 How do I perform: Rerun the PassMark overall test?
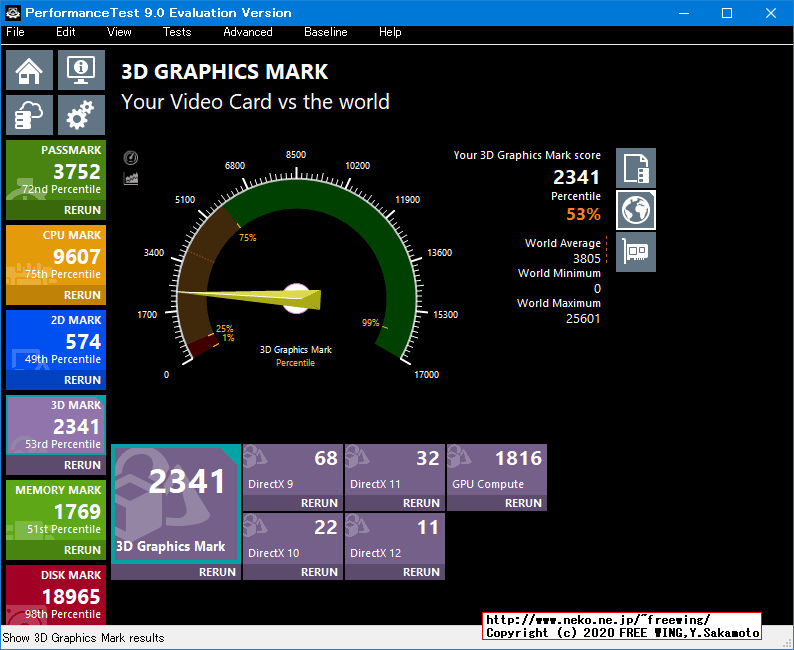(x=82, y=210)
